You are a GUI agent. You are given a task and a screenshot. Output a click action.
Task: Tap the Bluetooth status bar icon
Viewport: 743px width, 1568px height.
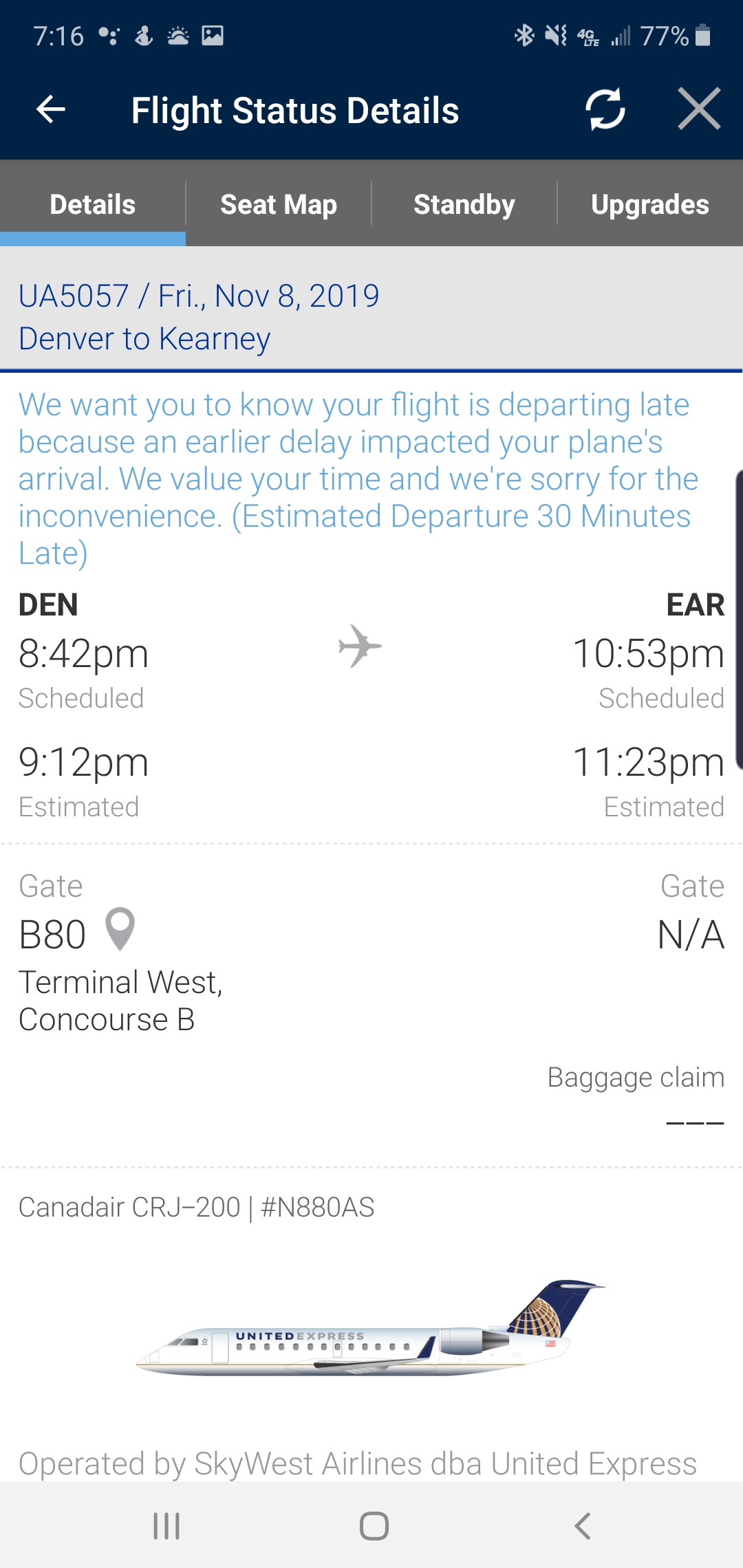(x=524, y=35)
